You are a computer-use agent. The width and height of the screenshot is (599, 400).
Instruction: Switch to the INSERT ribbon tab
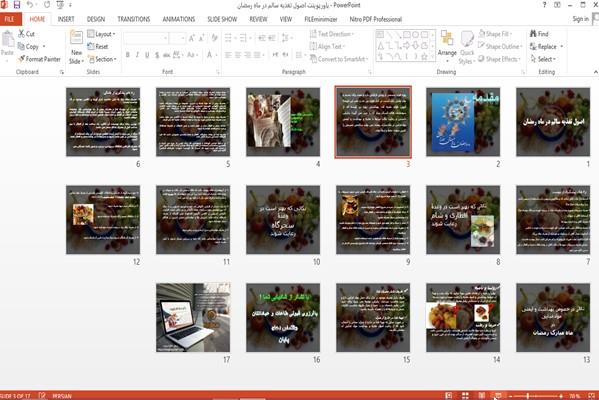[66, 19]
